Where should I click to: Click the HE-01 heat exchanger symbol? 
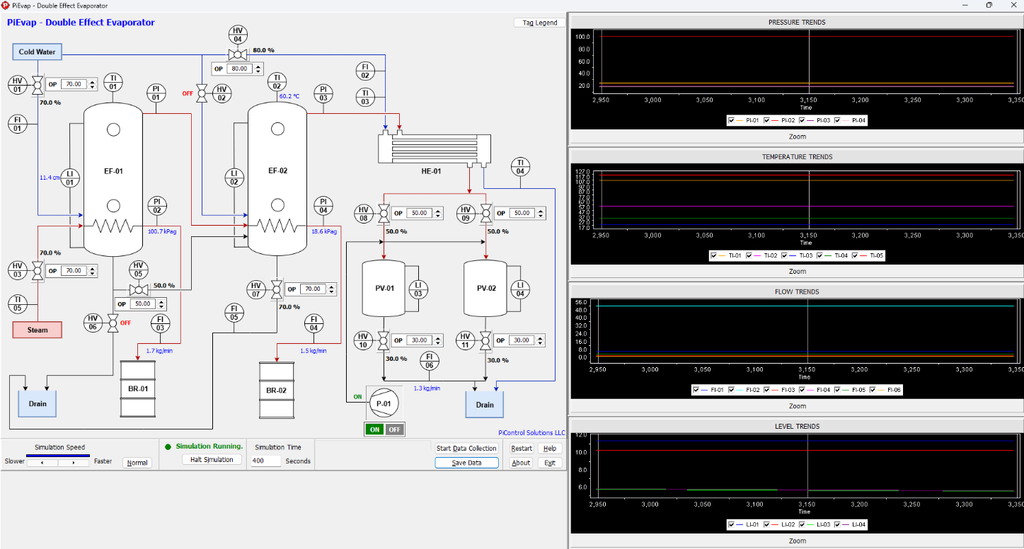tap(434, 148)
